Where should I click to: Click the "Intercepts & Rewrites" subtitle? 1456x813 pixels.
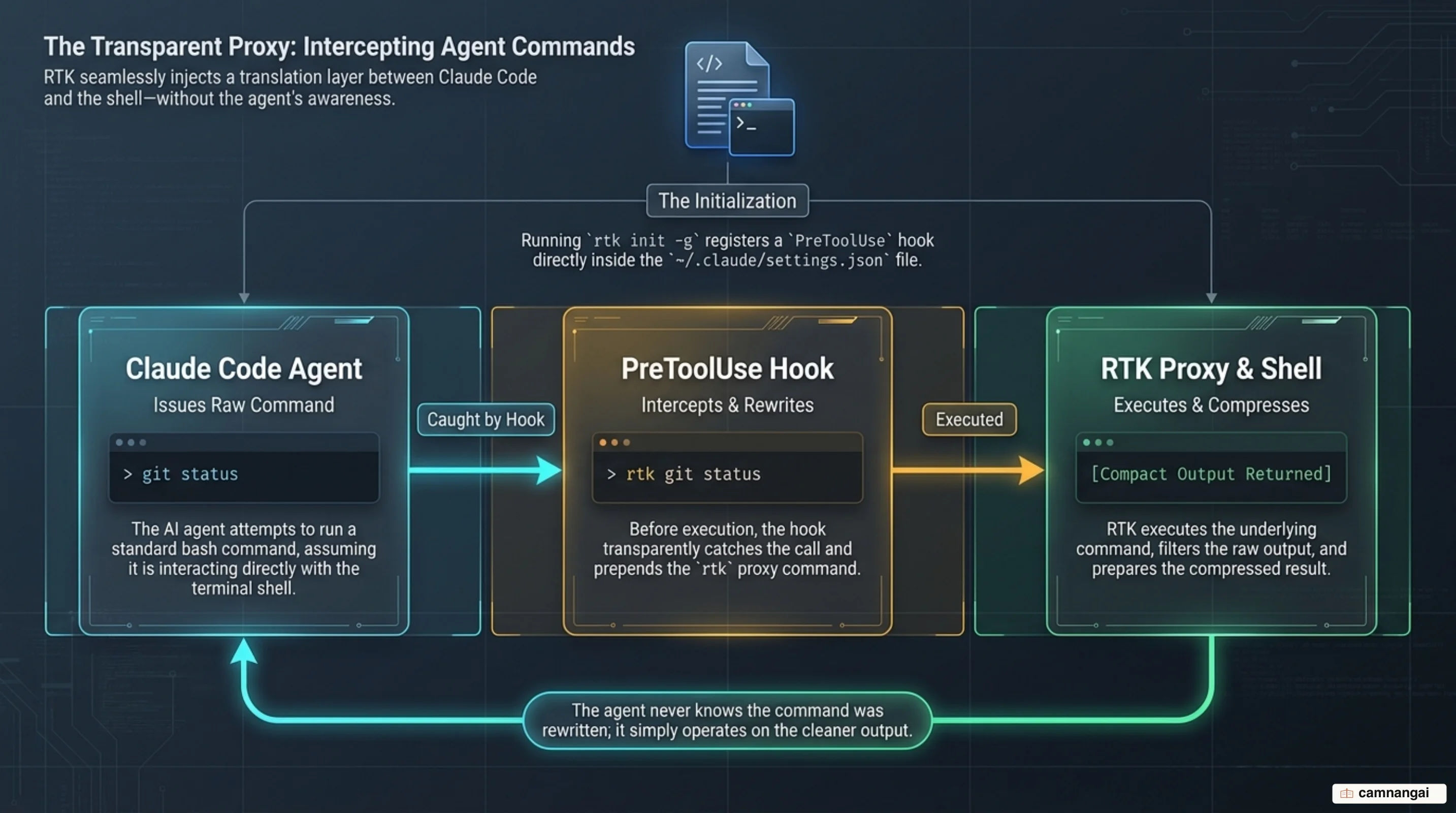coord(727,405)
